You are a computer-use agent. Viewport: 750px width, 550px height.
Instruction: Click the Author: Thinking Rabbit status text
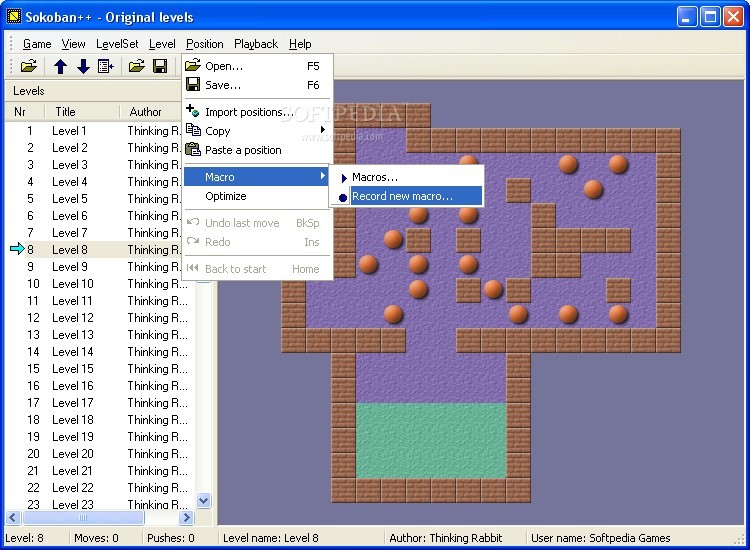click(x=446, y=538)
